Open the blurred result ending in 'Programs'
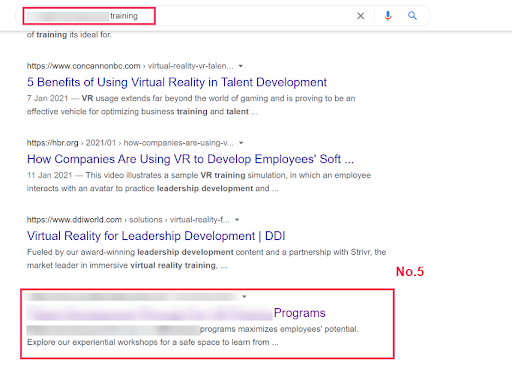The width and height of the screenshot is (512, 365). pos(176,313)
